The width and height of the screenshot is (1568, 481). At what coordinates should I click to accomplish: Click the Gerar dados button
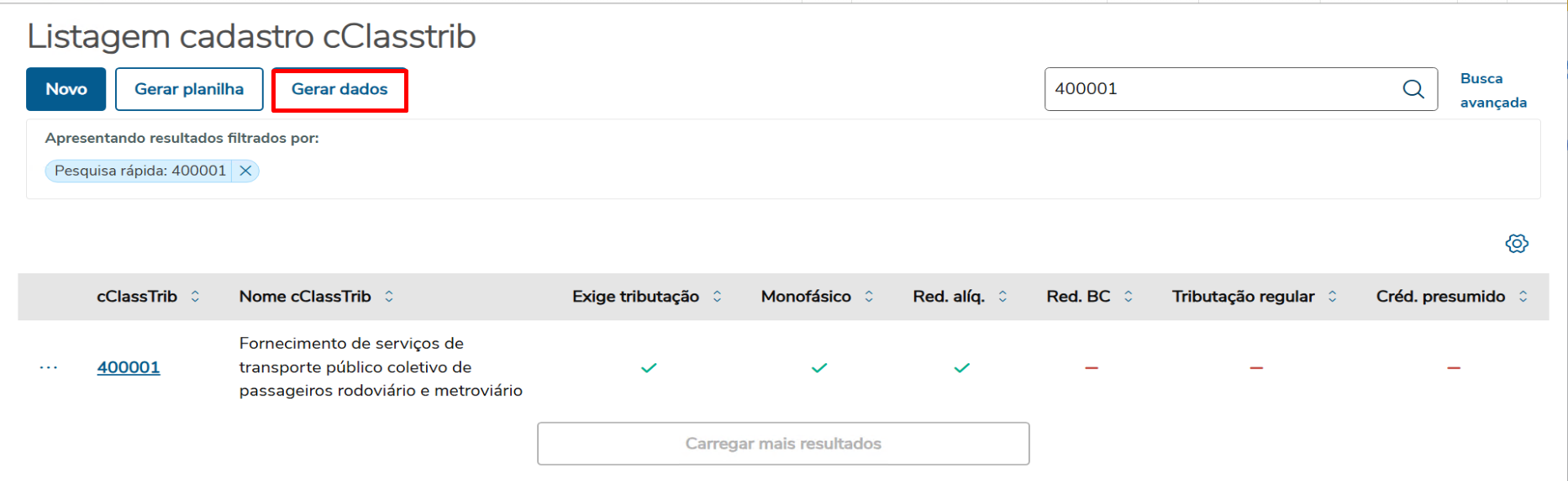(339, 89)
